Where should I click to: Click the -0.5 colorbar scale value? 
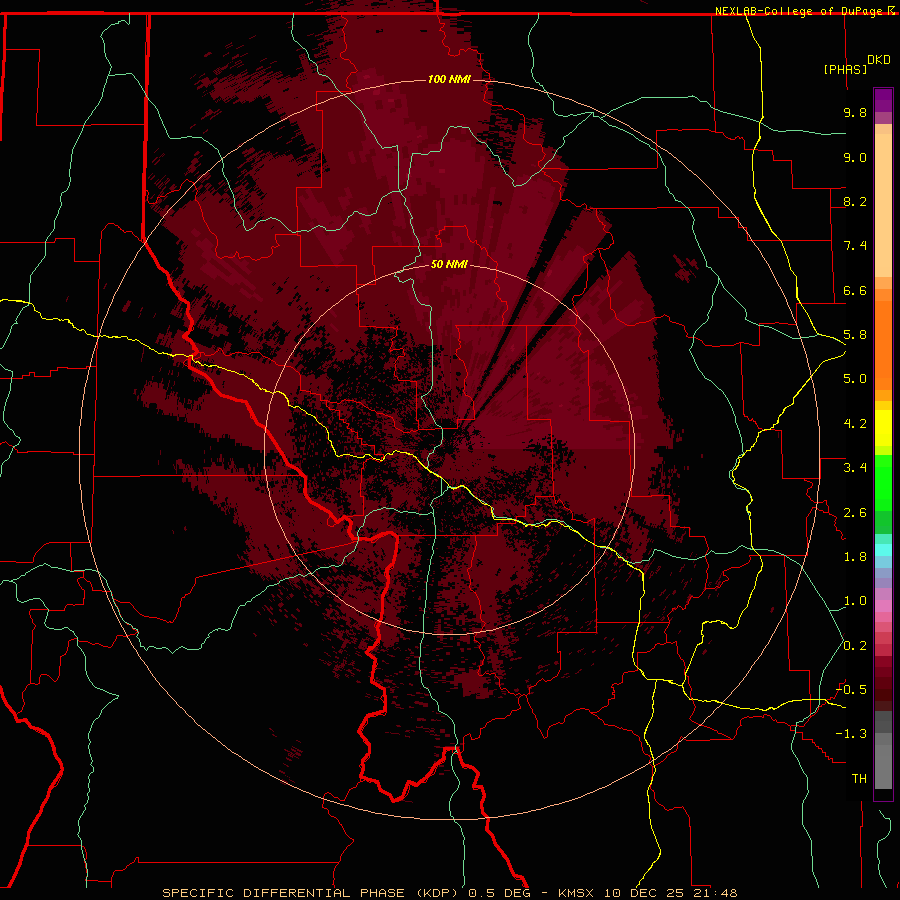click(x=851, y=690)
